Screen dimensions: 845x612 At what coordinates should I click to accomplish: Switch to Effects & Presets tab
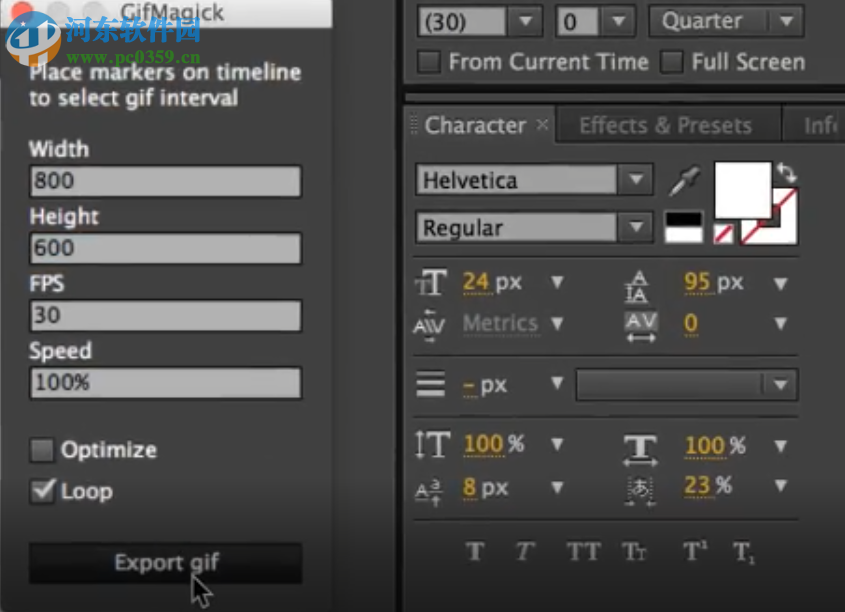pos(665,126)
